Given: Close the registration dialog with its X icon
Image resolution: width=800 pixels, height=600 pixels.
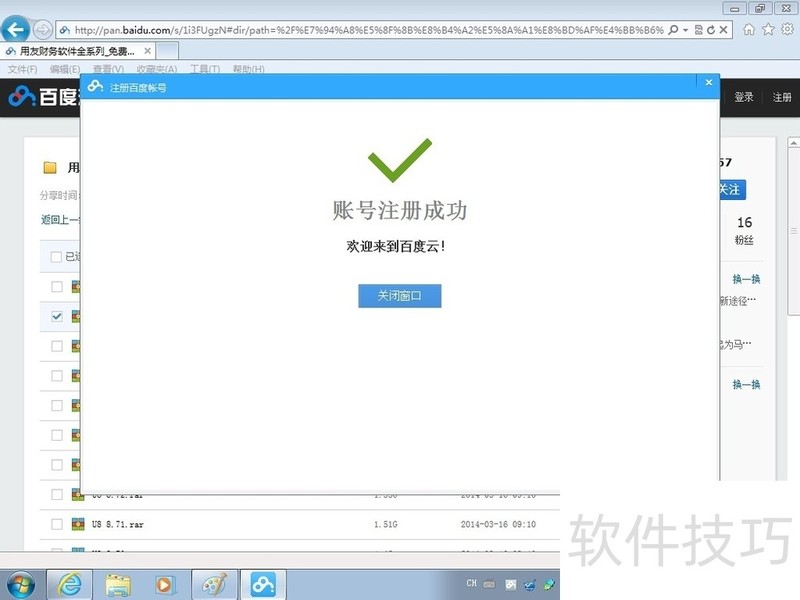Looking at the screenshot, I should pos(709,83).
